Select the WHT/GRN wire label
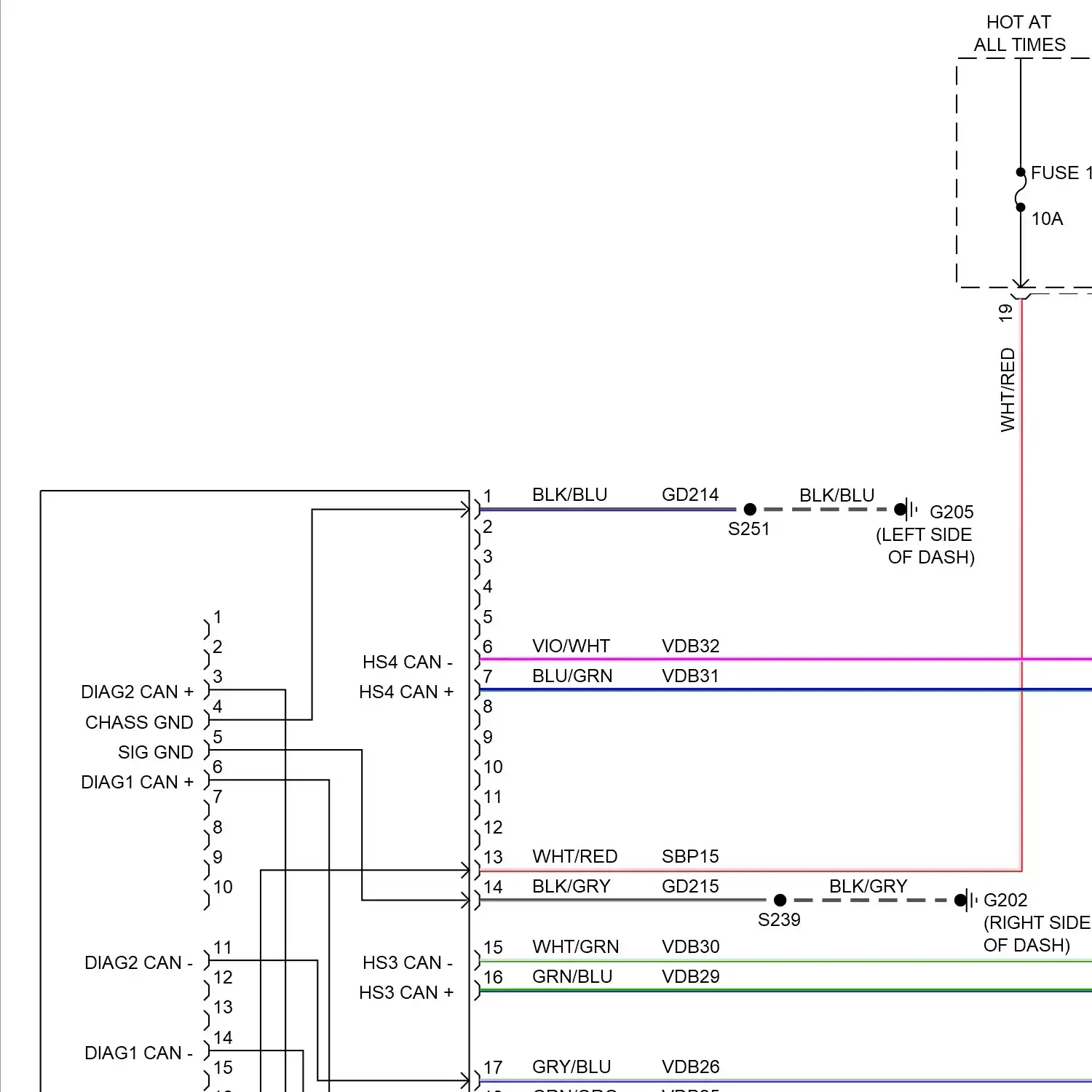 click(x=576, y=946)
